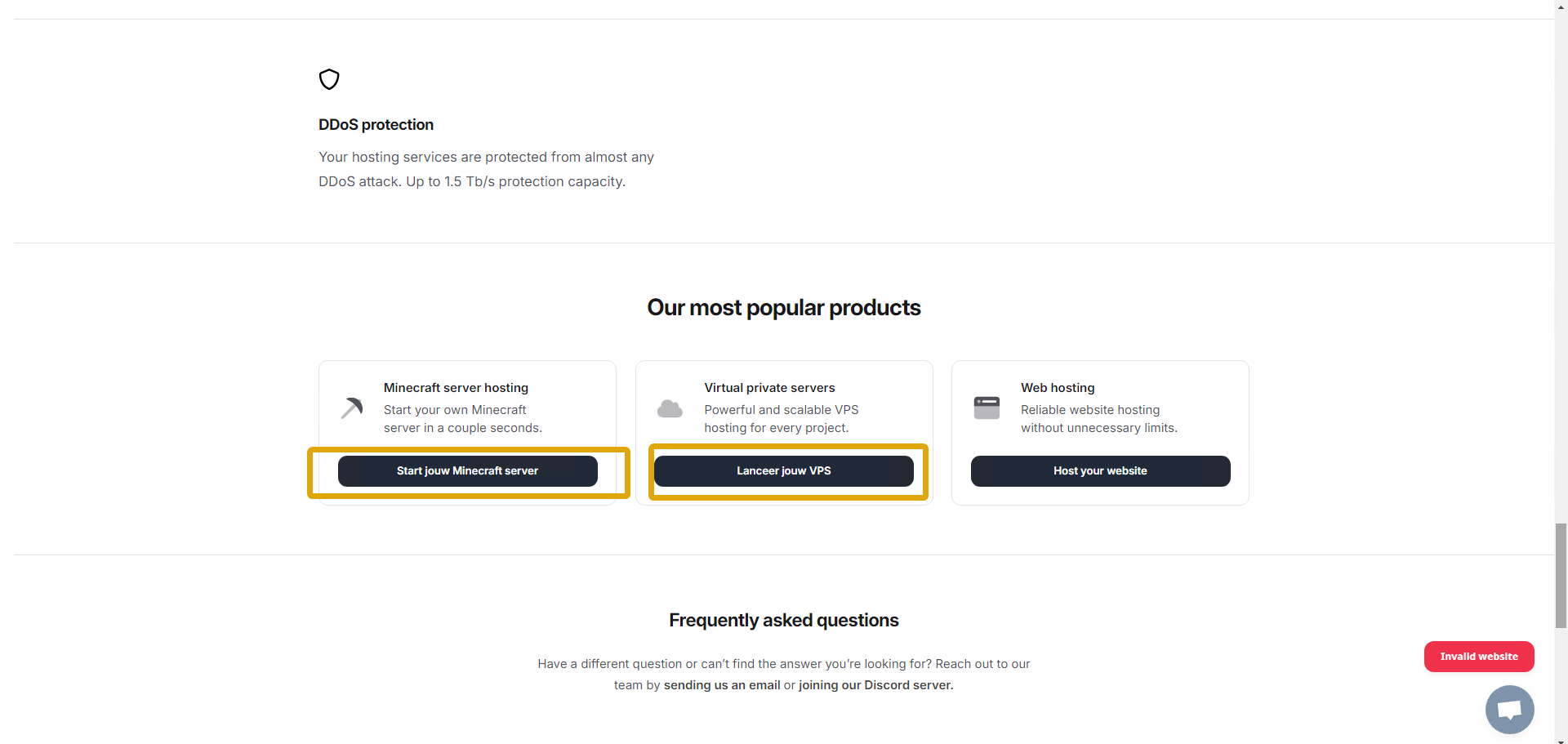Click the DDoS protection shield icon
Image resolution: width=1568 pixels, height=744 pixels.
pos(329,79)
